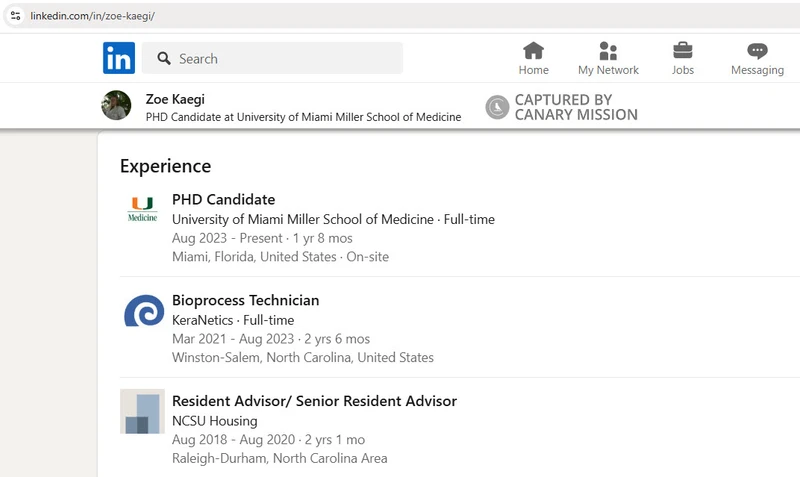Screen dimensions: 800x477
Task: Click the University of Miami Medicine logo
Action: point(142,209)
